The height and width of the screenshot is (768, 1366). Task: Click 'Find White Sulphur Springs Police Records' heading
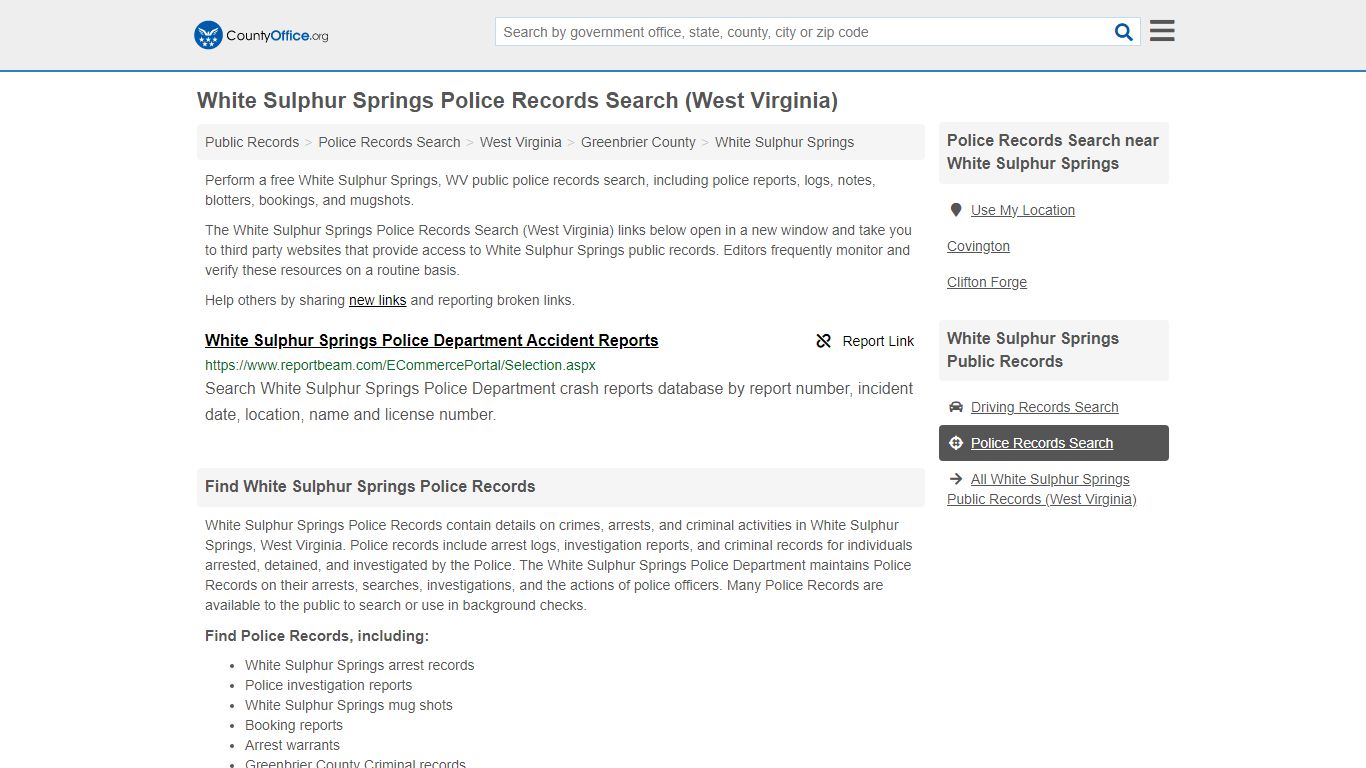point(370,487)
